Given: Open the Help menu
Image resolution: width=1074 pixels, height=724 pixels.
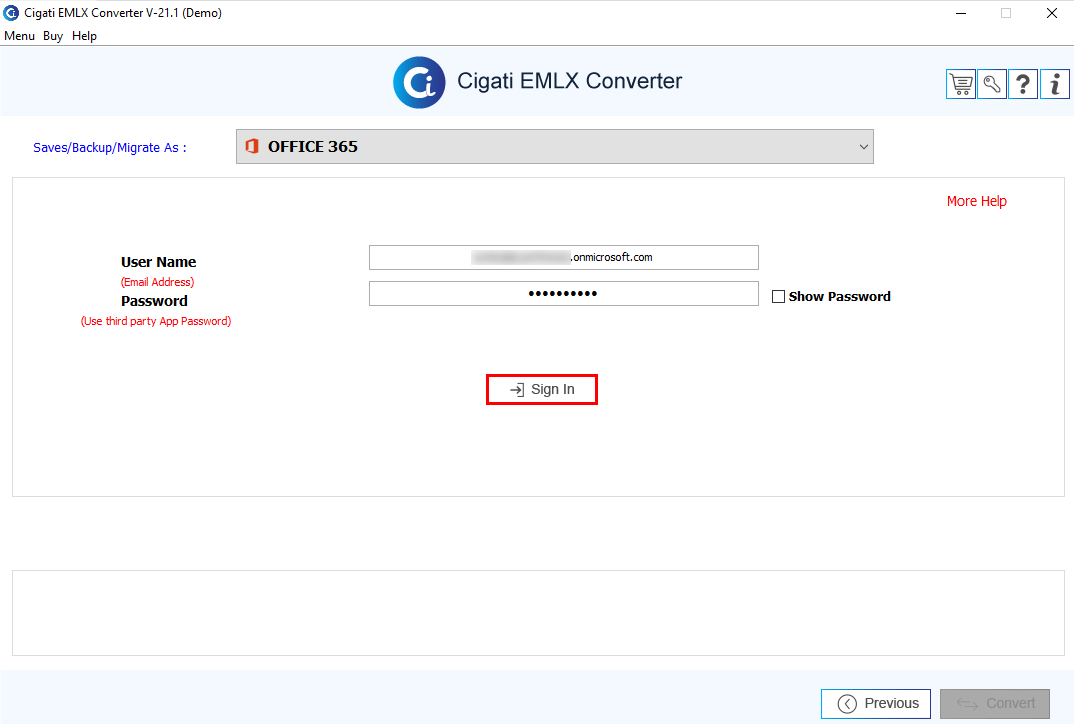Looking at the screenshot, I should pyautogui.click(x=84, y=36).
